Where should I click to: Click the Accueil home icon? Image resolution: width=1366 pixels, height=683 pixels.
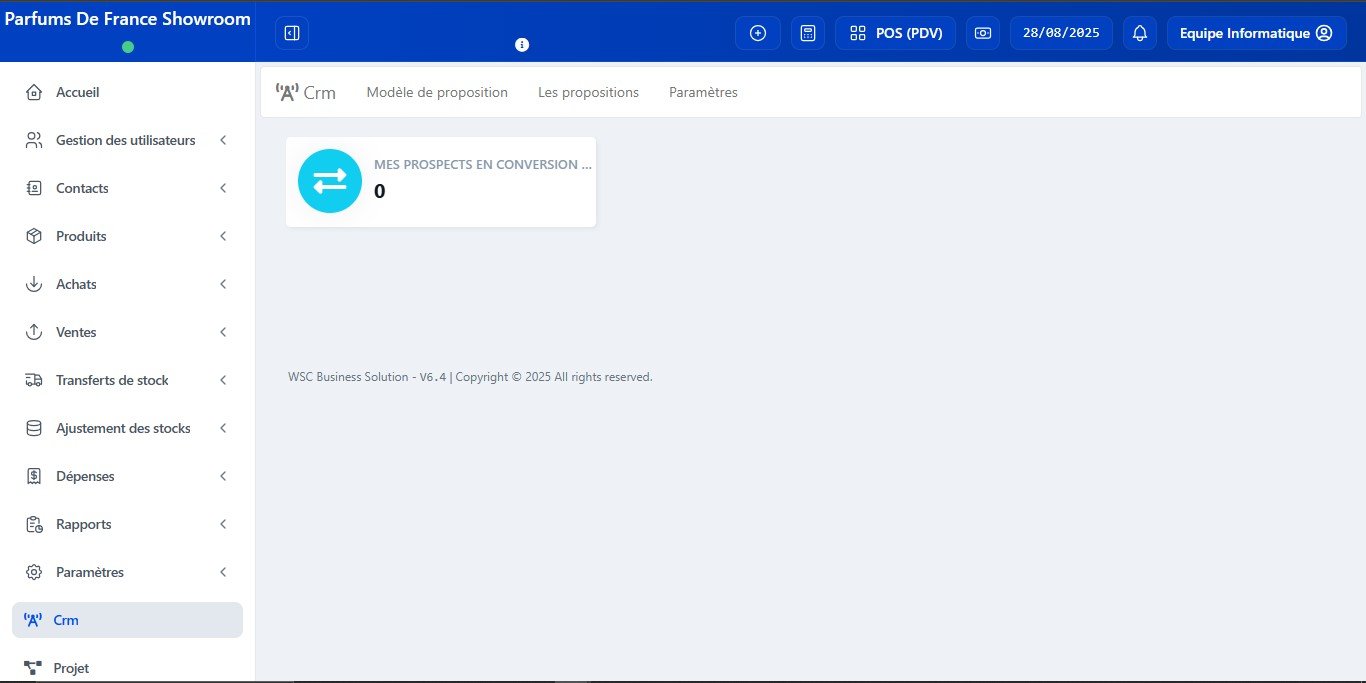pyautogui.click(x=34, y=92)
